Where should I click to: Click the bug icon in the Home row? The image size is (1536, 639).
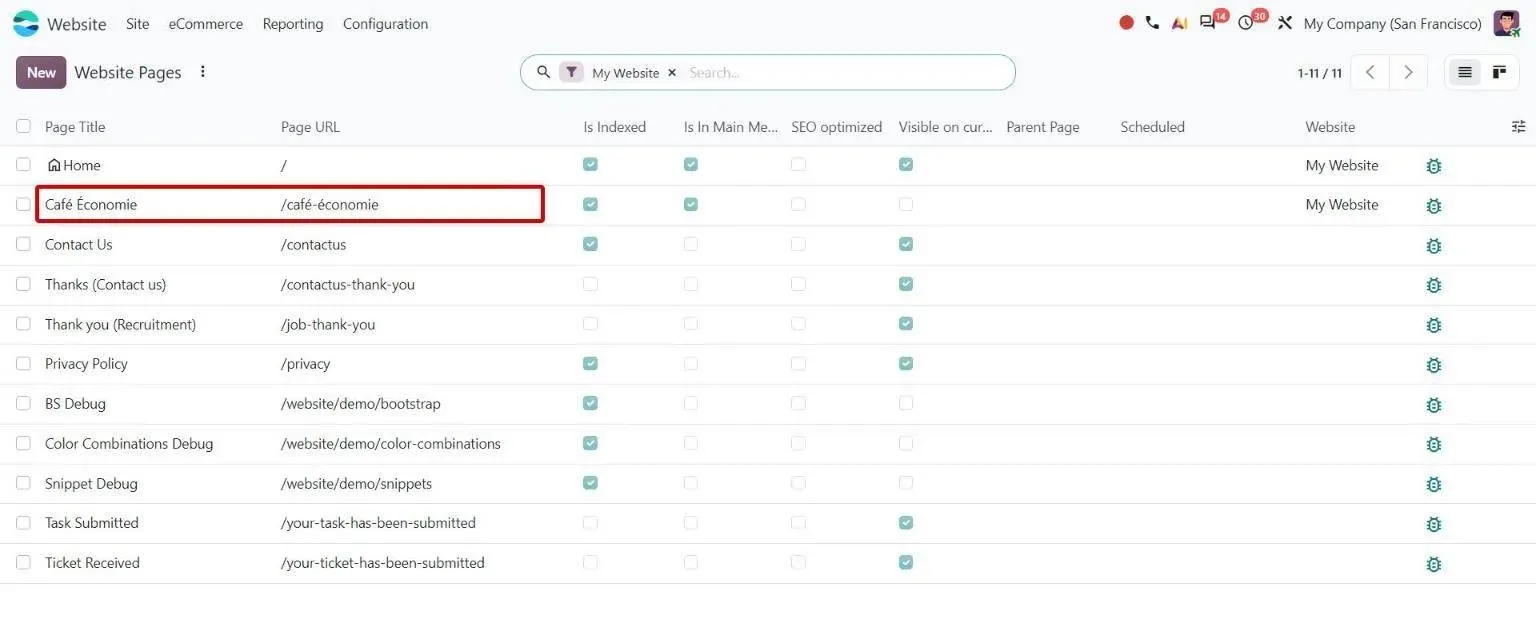1433,166
